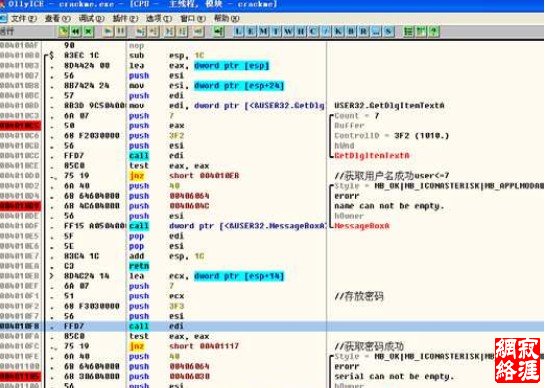This screenshot has width=545, height=388.
Task: Select the highlighted 'call edi' row at 004010F8
Action: tap(272, 326)
